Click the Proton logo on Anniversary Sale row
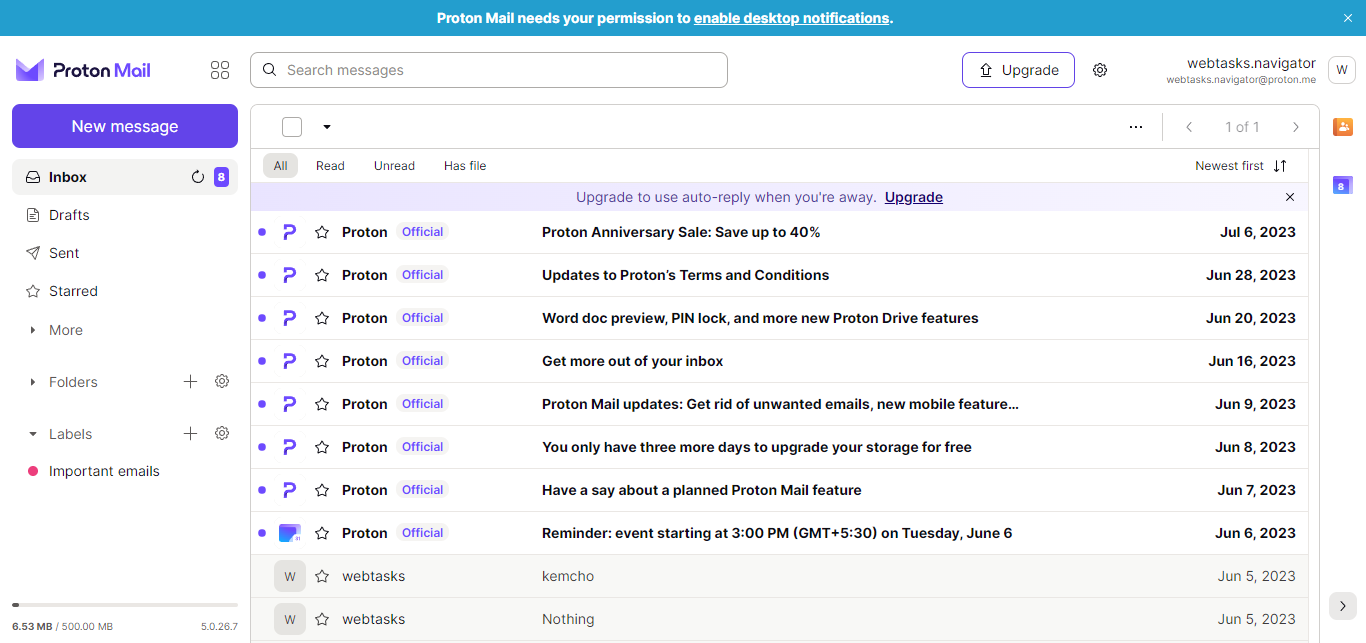Screen dimensions: 1366x643 (289, 232)
